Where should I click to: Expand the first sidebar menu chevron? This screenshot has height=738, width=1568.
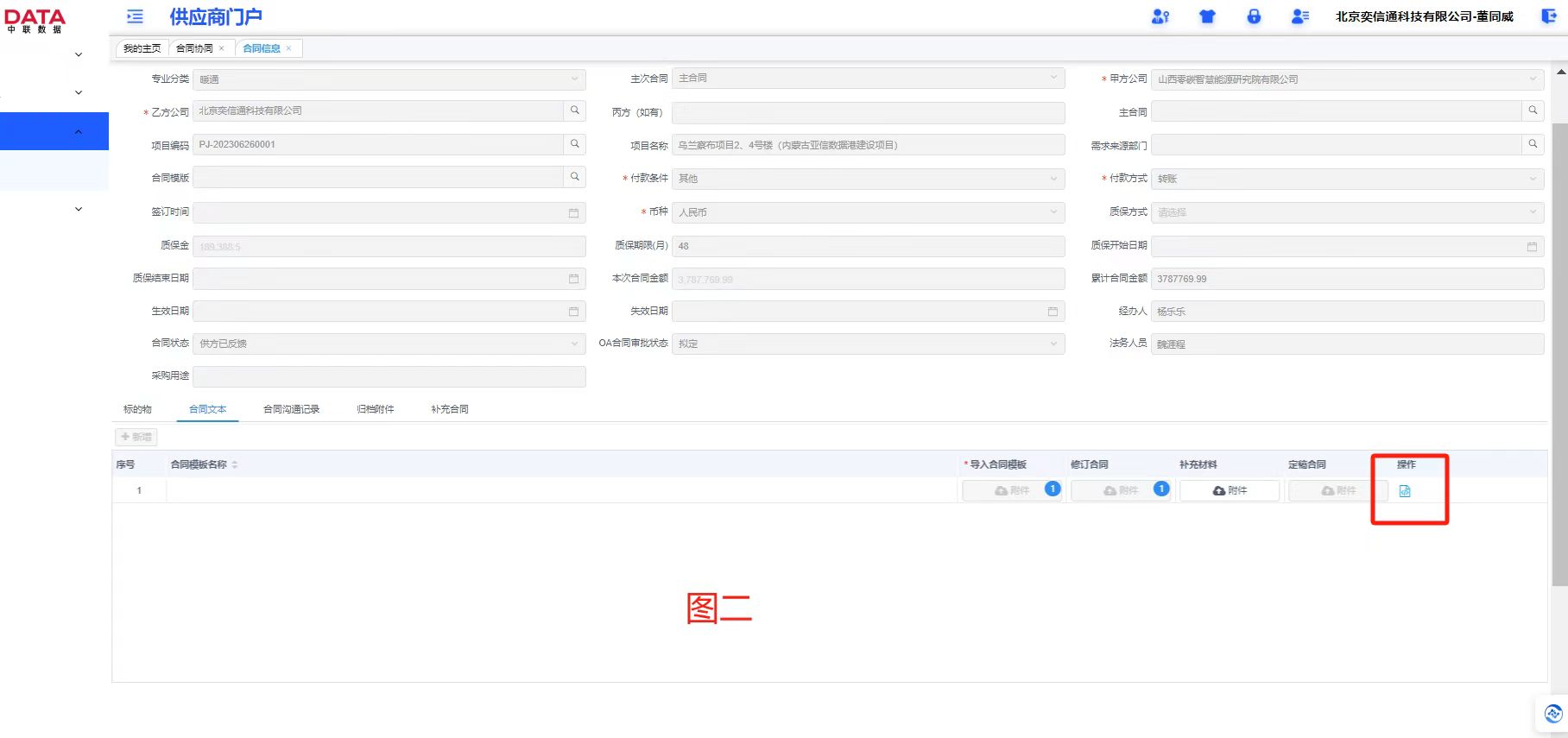[x=79, y=54]
